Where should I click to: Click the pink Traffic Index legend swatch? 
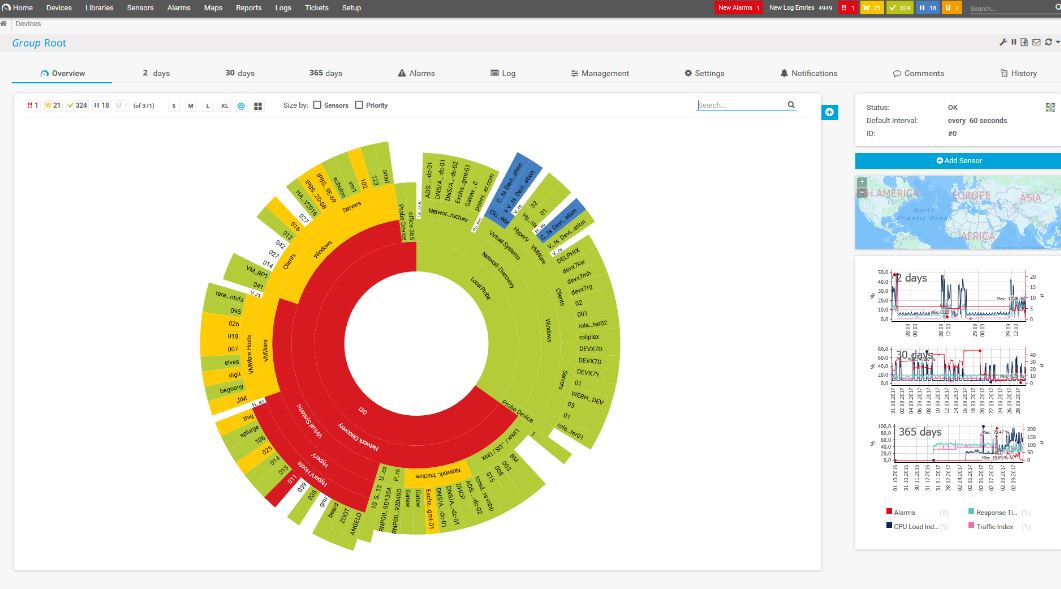pyautogui.click(x=971, y=525)
